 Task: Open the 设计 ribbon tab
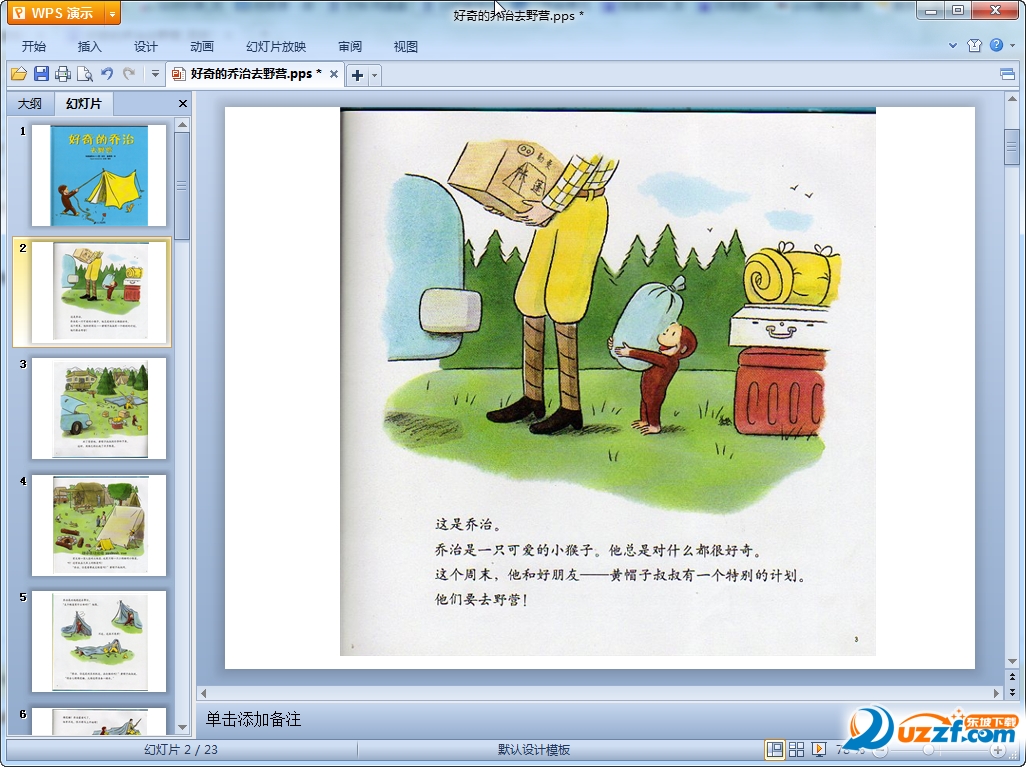(x=145, y=46)
